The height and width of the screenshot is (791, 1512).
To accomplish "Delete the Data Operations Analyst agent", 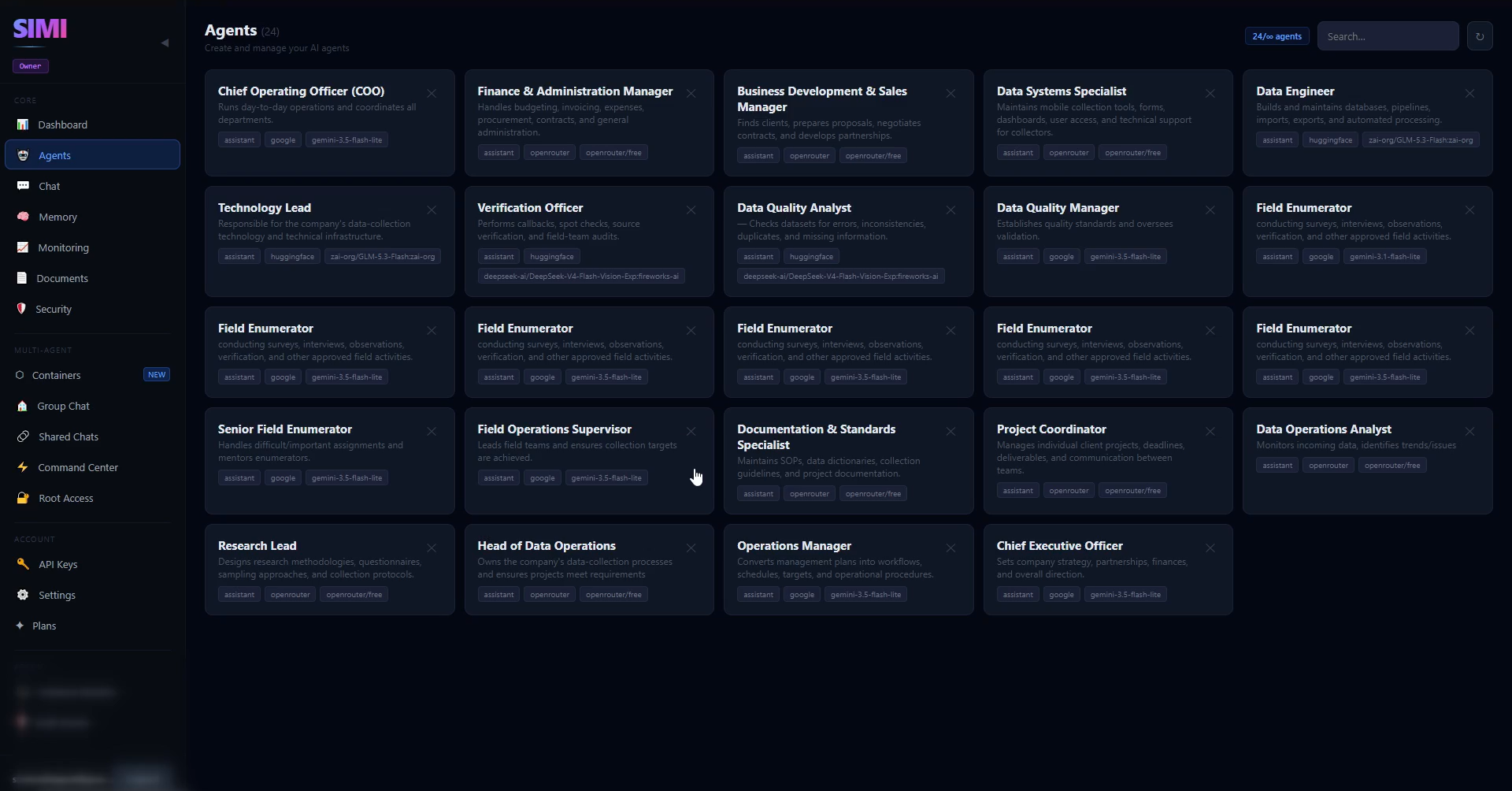I will click(1469, 432).
